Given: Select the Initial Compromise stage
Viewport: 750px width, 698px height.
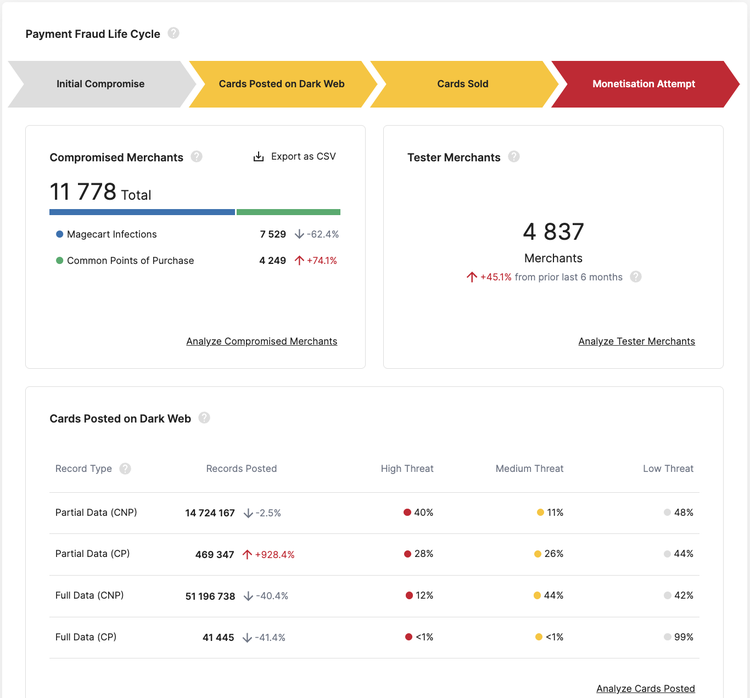Looking at the screenshot, I should point(100,84).
